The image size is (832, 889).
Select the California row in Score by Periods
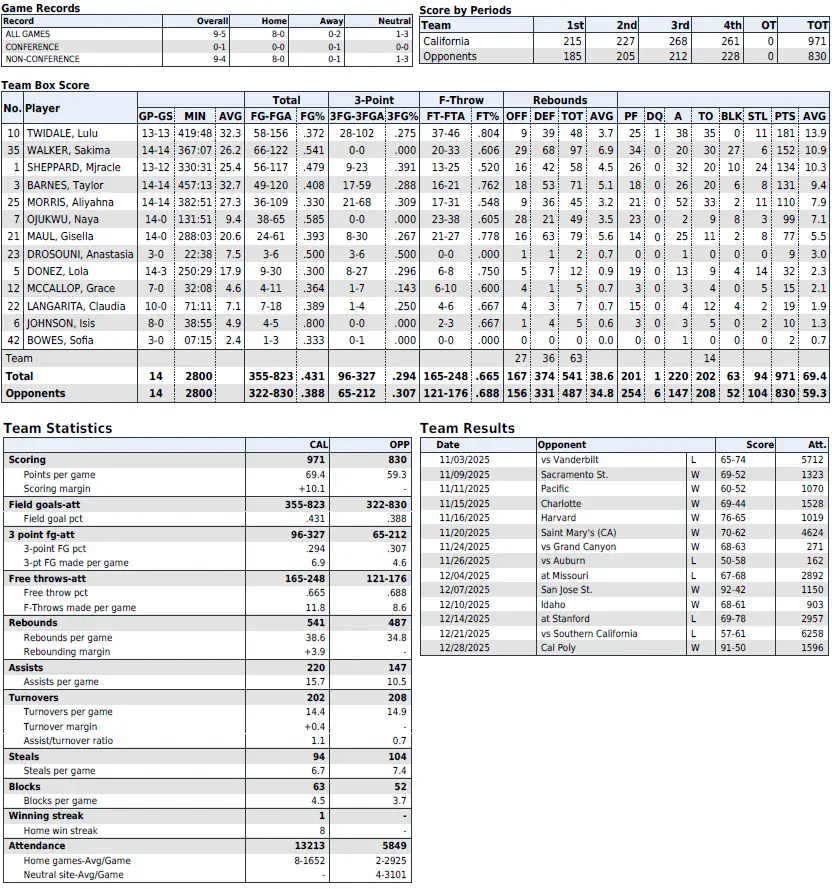446,41
